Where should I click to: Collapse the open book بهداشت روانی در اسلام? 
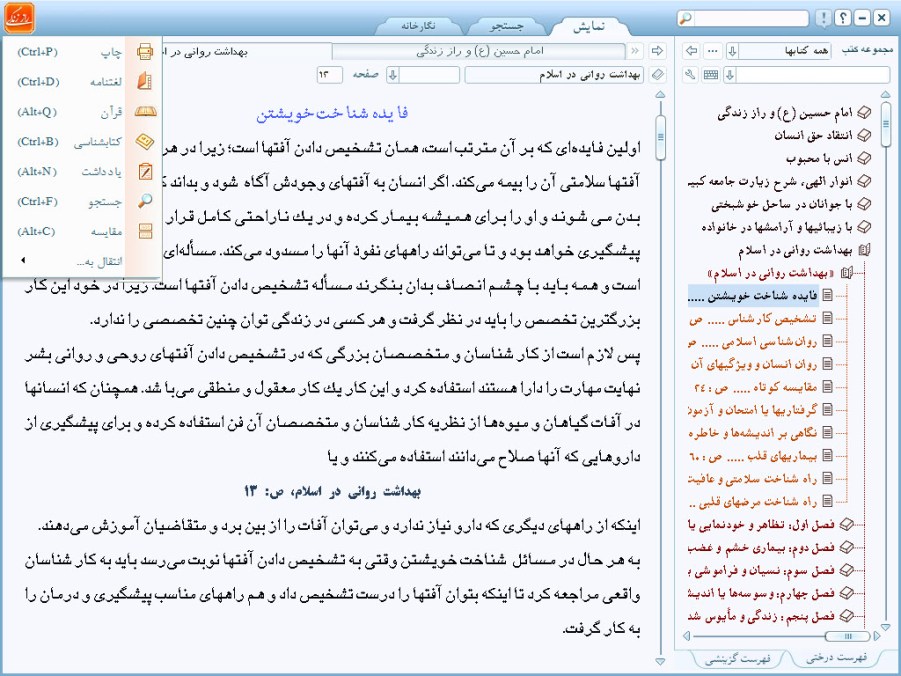pyautogui.click(x=864, y=250)
